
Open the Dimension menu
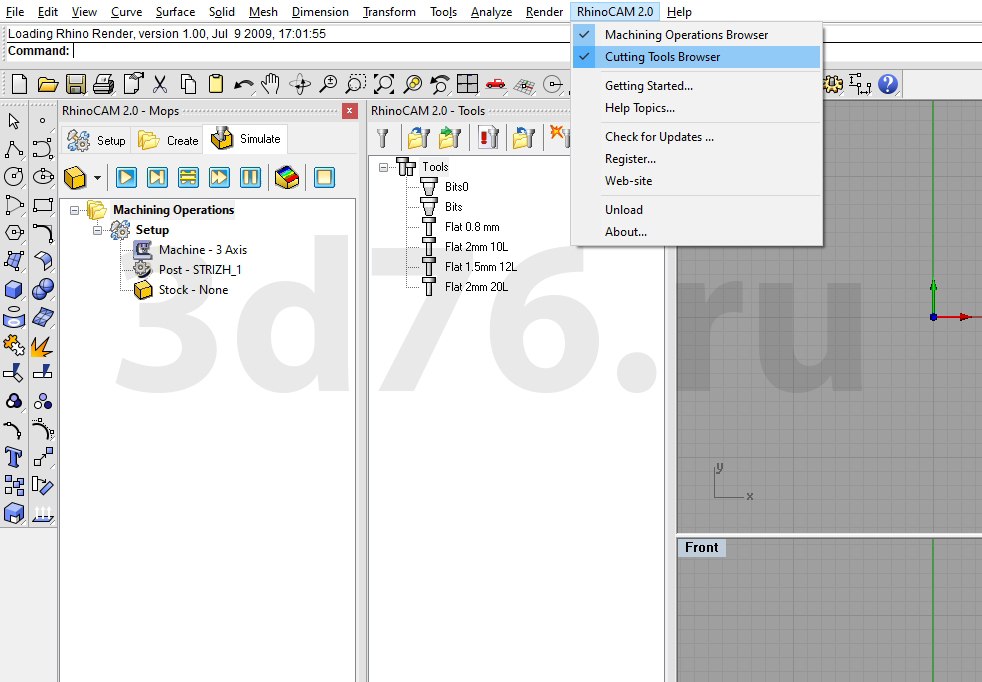point(320,12)
